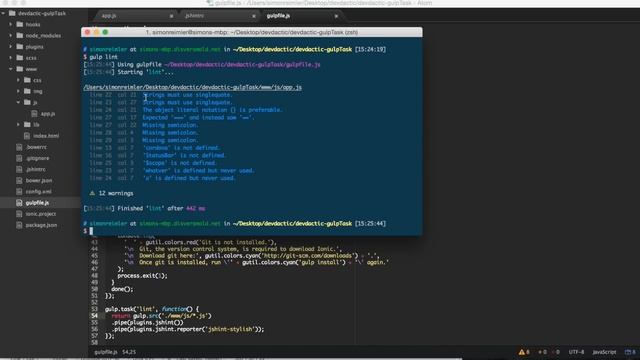Click the config.xml file icon
This screenshot has height=360, width=640.
point(19,191)
